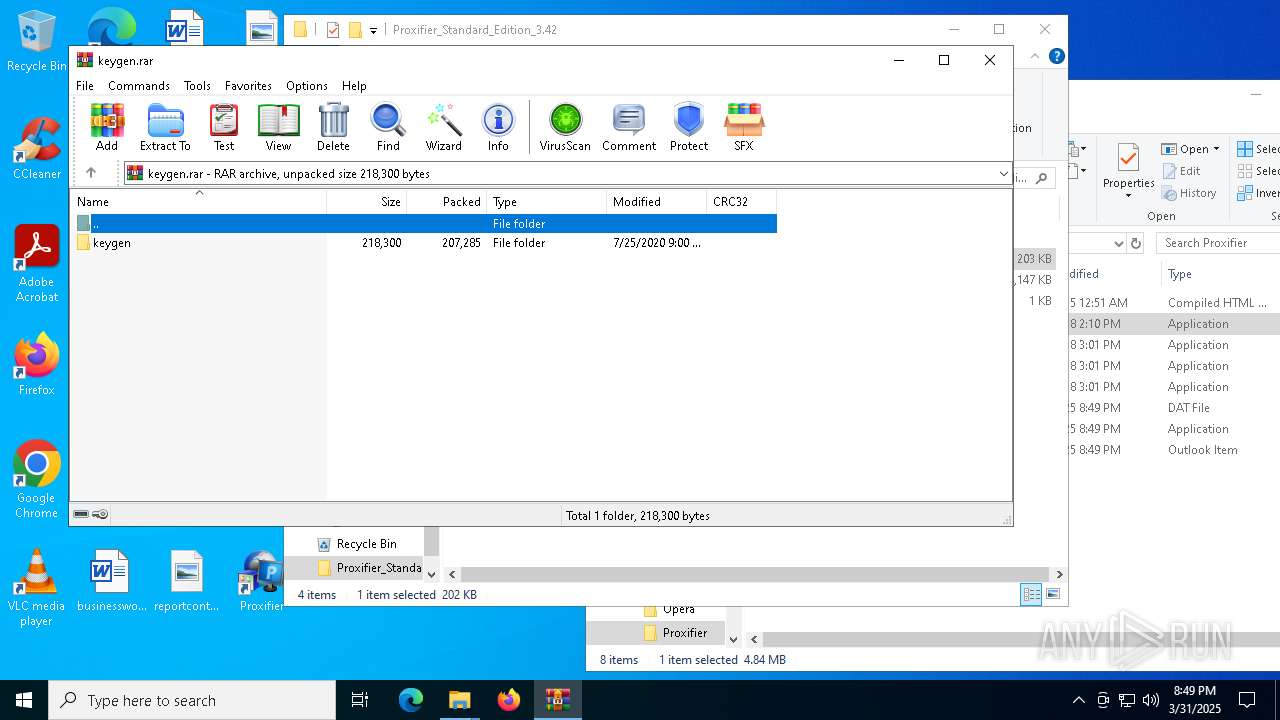Open the Adobe Acrobat desktop icon

pos(37,264)
